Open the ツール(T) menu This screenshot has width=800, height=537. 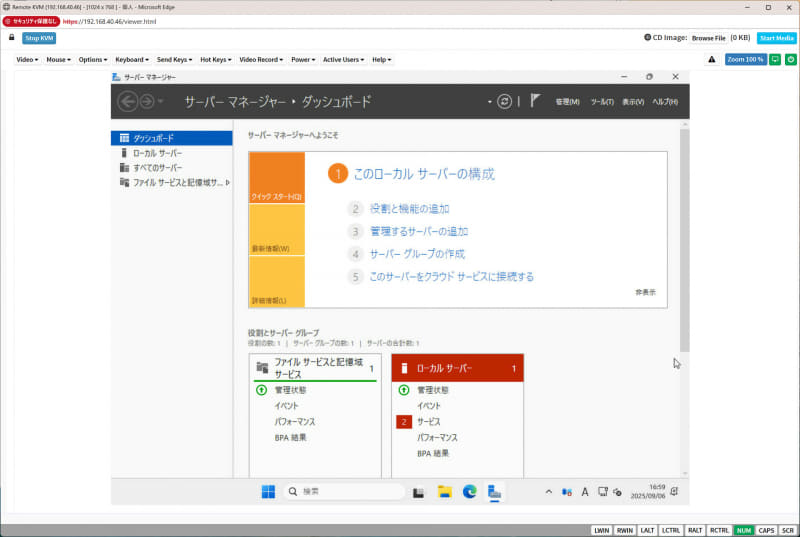tap(602, 102)
